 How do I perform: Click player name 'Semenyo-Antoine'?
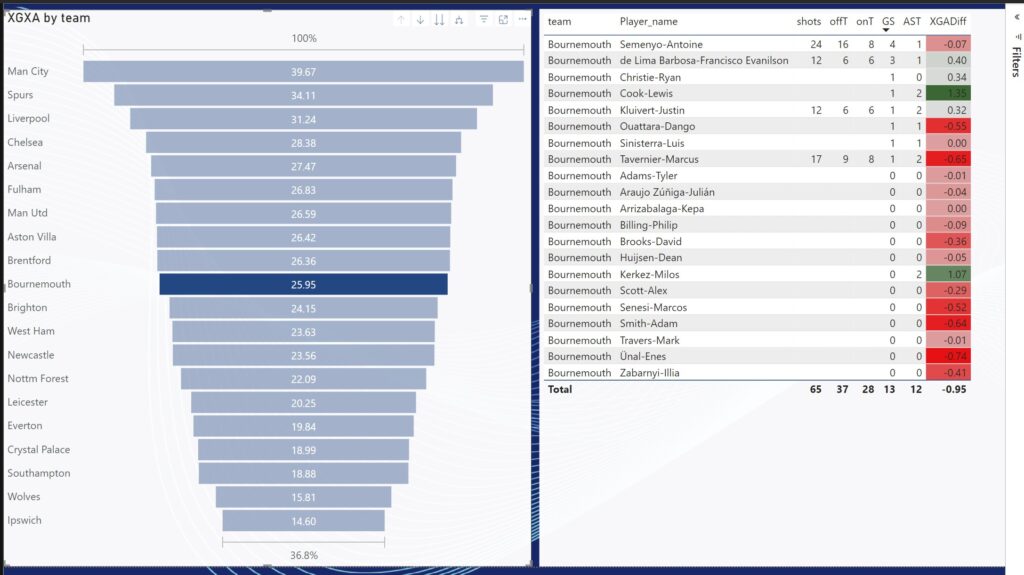point(661,44)
